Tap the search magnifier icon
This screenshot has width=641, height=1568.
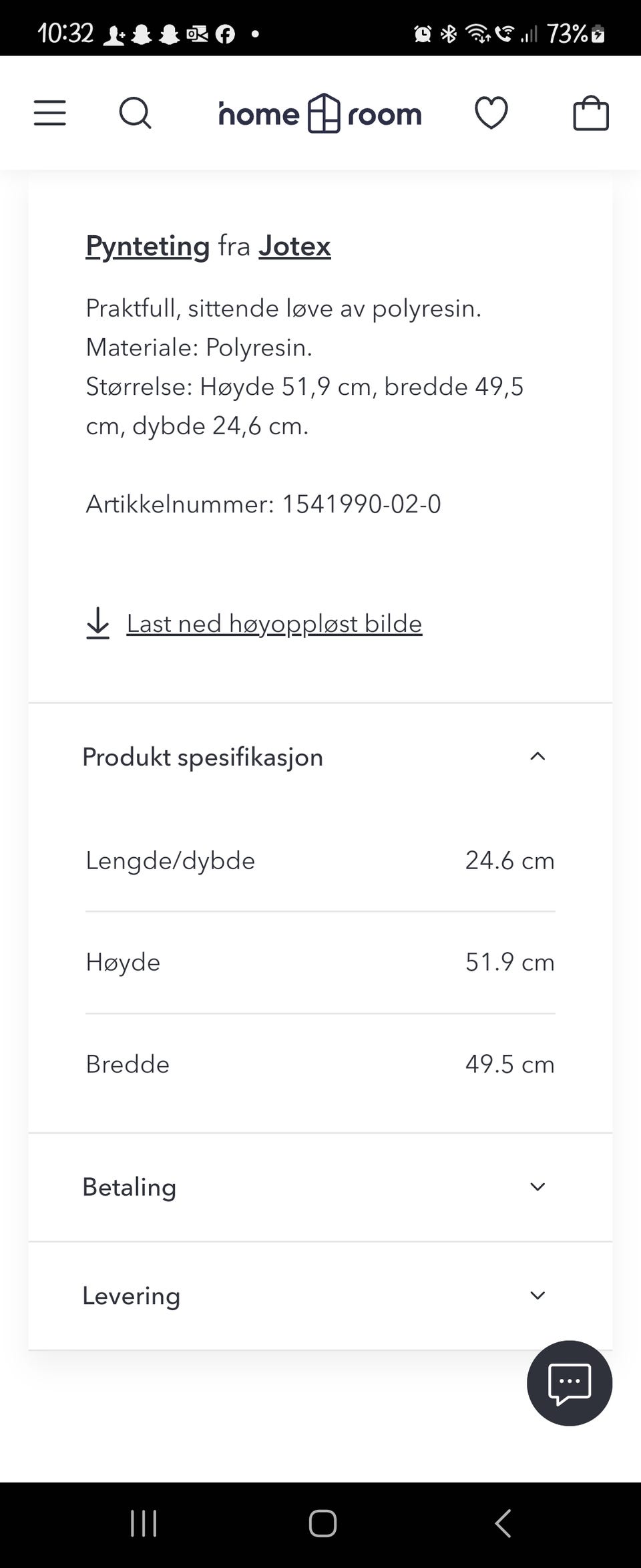(x=135, y=113)
